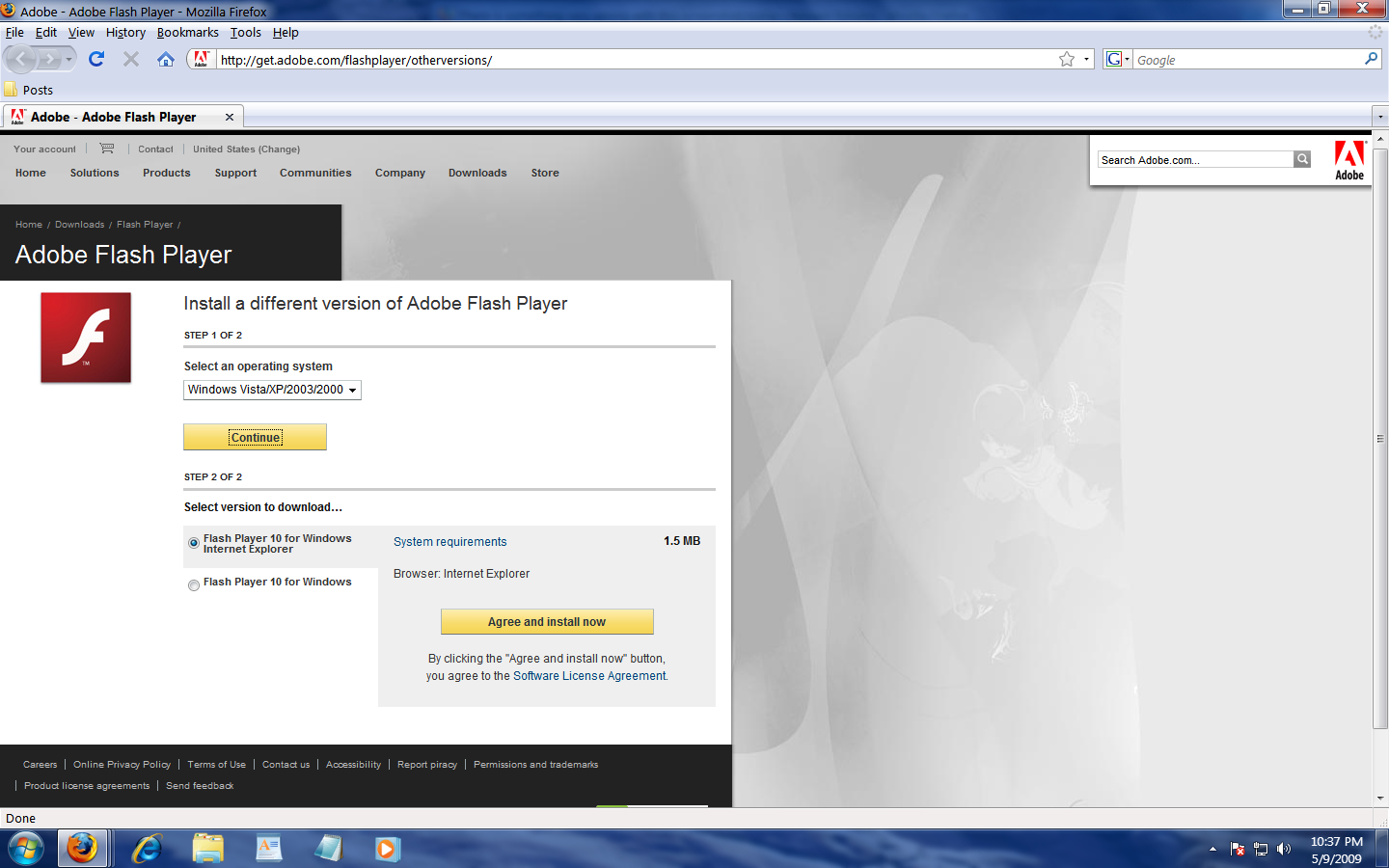This screenshot has height=868, width=1389.
Task: Click the Firefox taskbar icon
Action: (x=82, y=849)
